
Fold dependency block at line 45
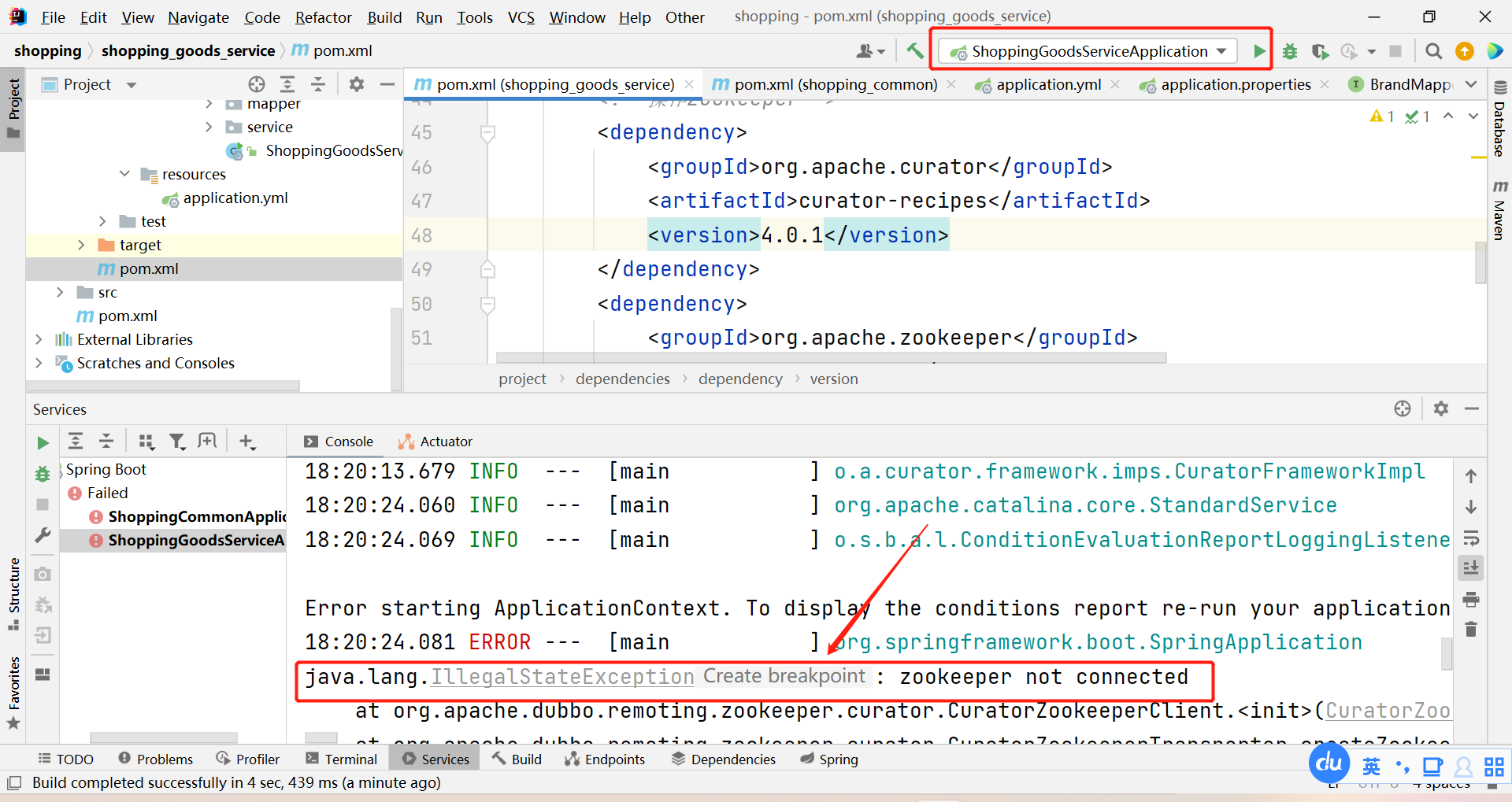[x=487, y=132]
